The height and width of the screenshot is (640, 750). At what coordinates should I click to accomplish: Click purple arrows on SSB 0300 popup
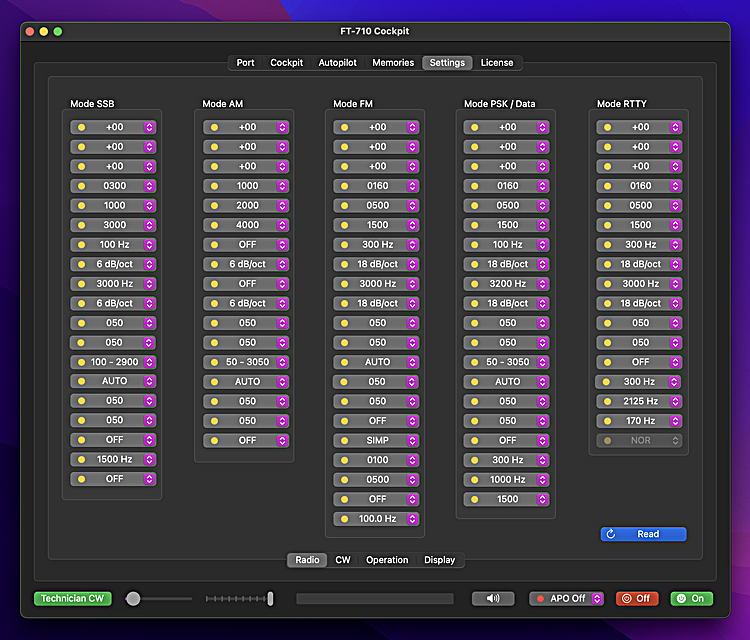pos(149,186)
